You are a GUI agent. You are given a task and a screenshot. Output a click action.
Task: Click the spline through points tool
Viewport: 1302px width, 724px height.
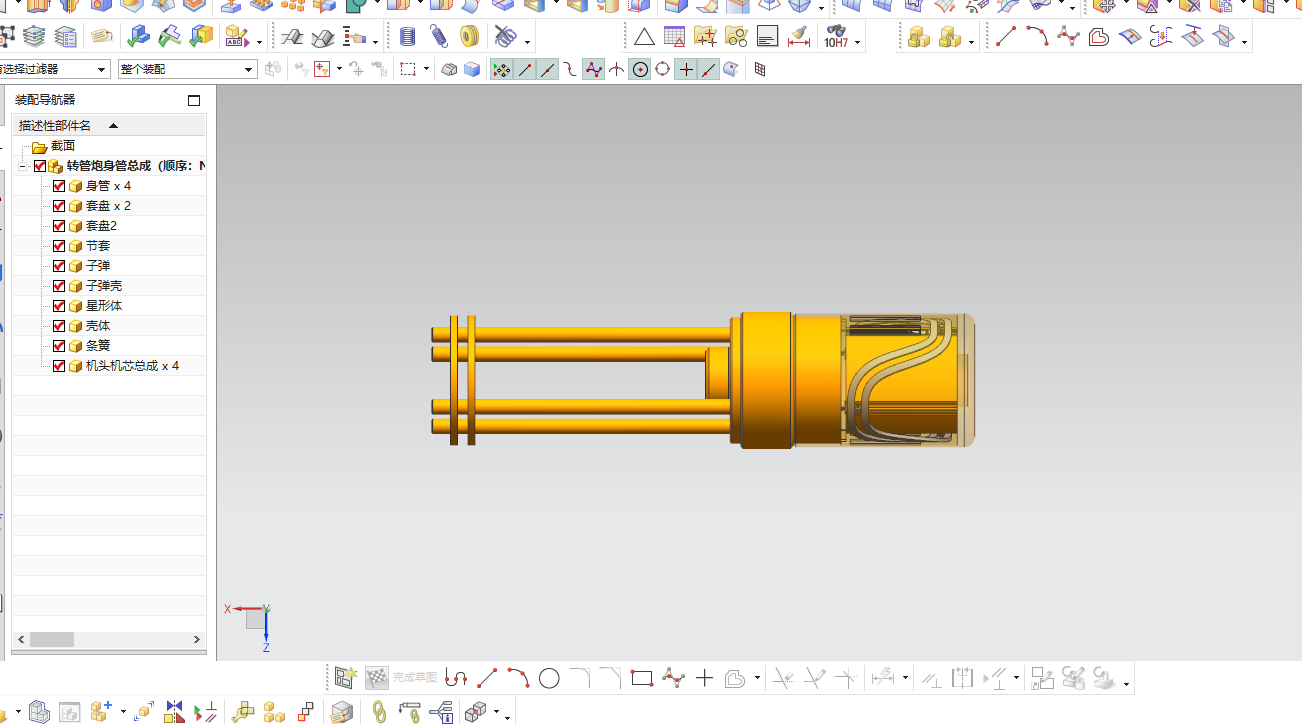pyautogui.click(x=1068, y=38)
